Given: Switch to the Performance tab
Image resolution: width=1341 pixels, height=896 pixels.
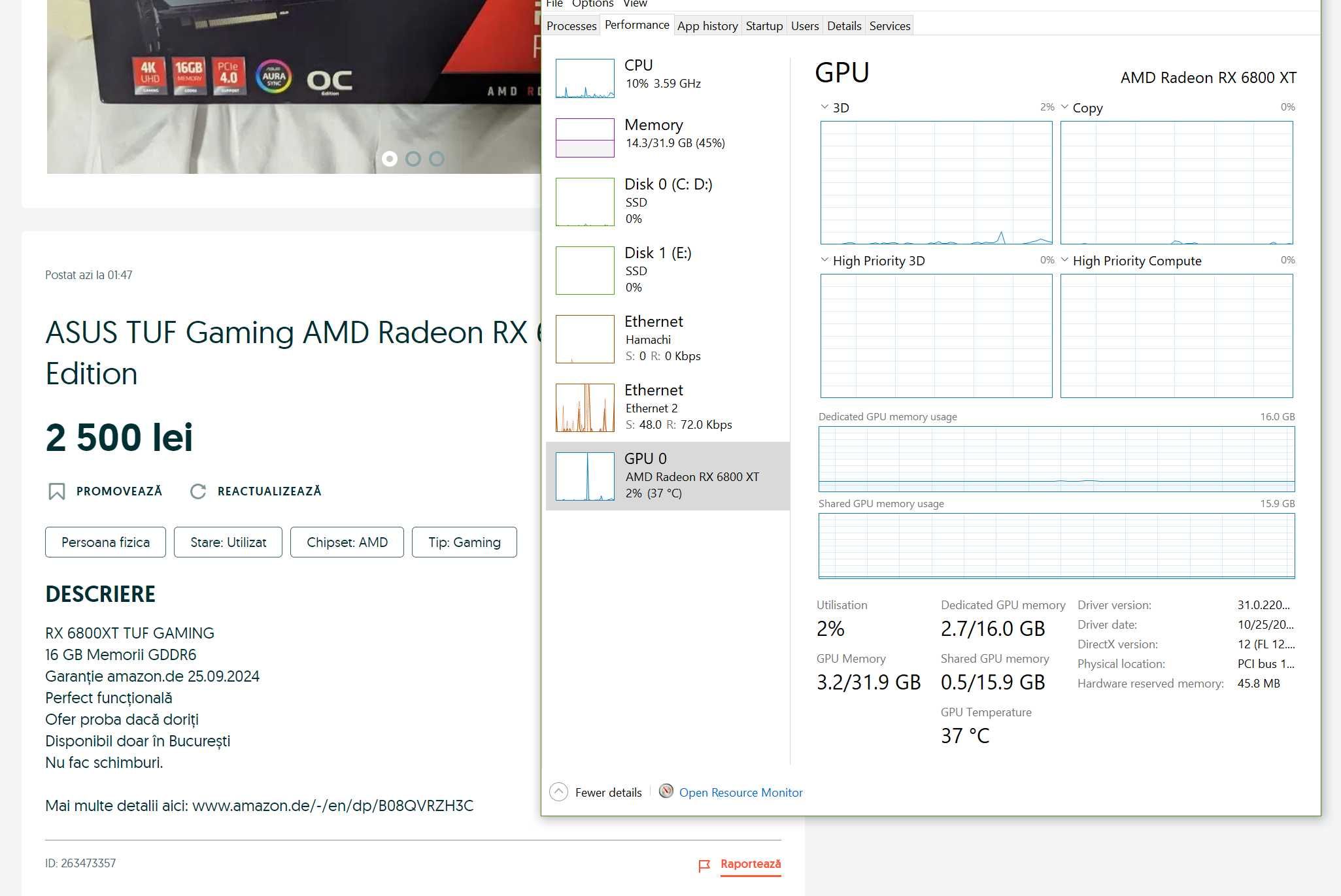Looking at the screenshot, I should [637, 25].
